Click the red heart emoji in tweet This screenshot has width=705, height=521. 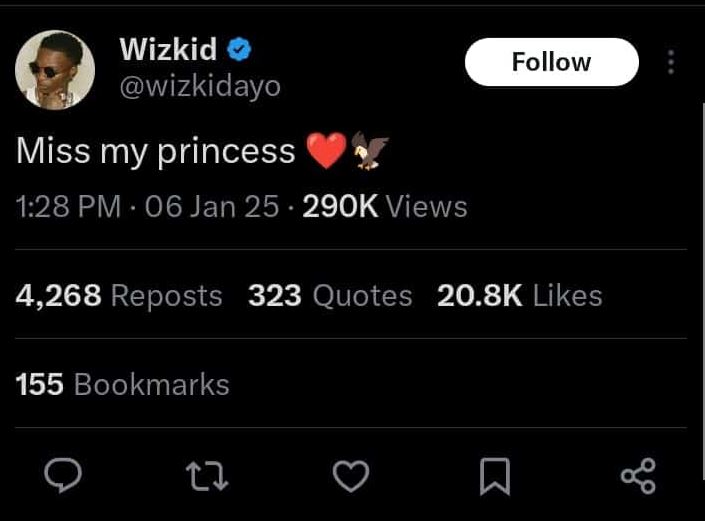pyautogui.click(x=324, y=151)
